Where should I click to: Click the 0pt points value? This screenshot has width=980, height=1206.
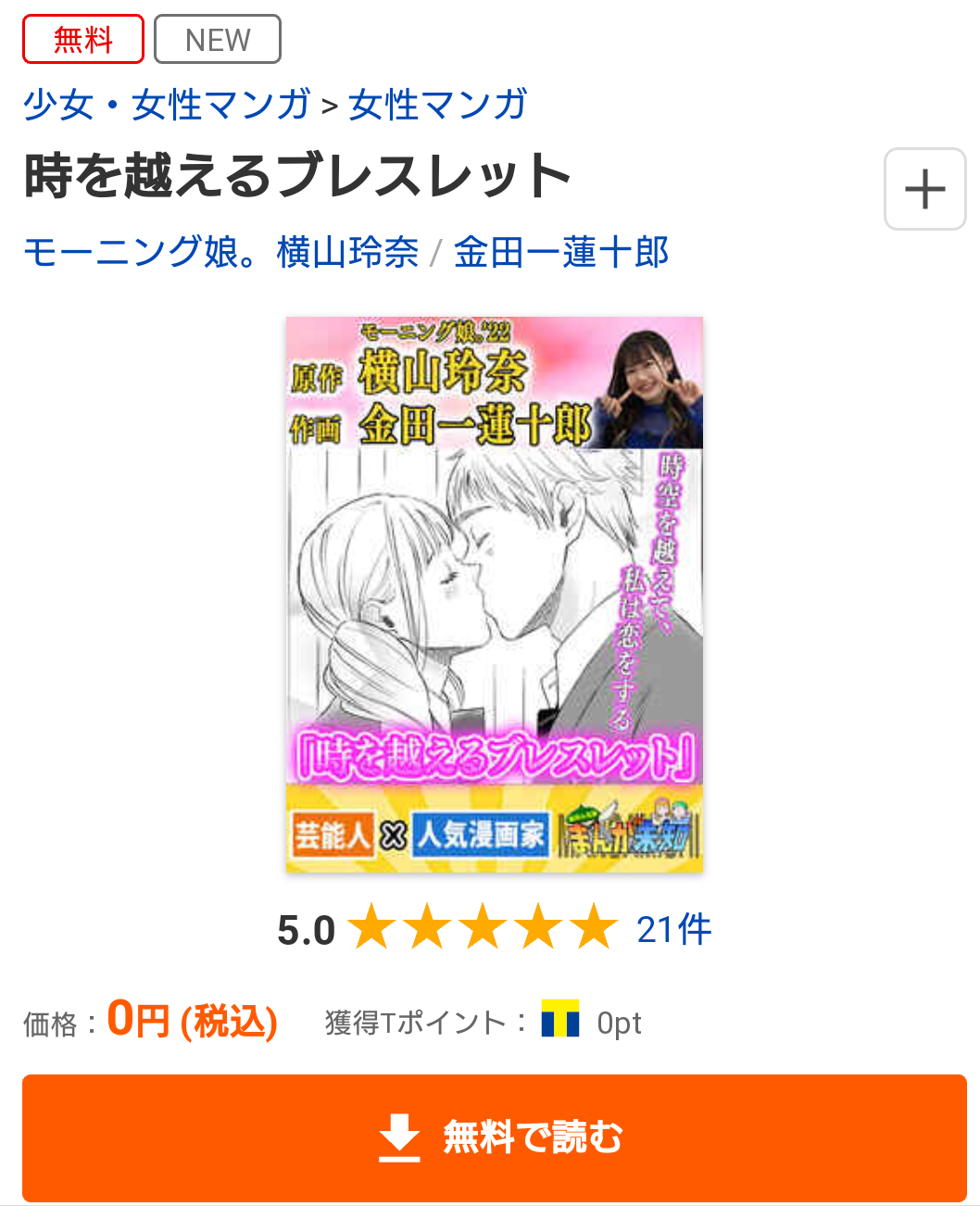(620, 1023)
